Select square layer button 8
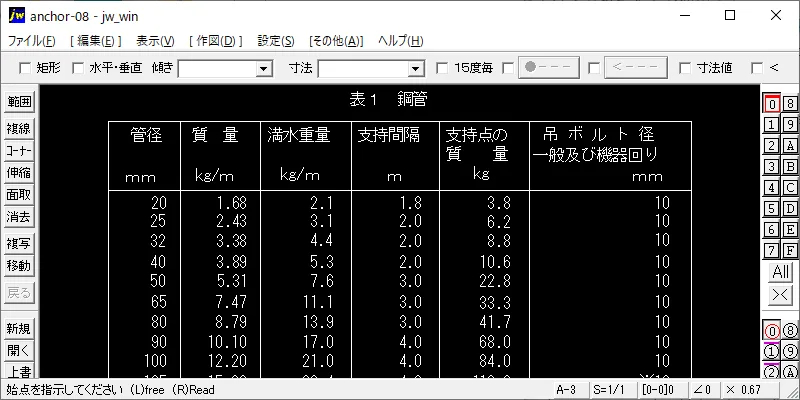 [790, 104]
